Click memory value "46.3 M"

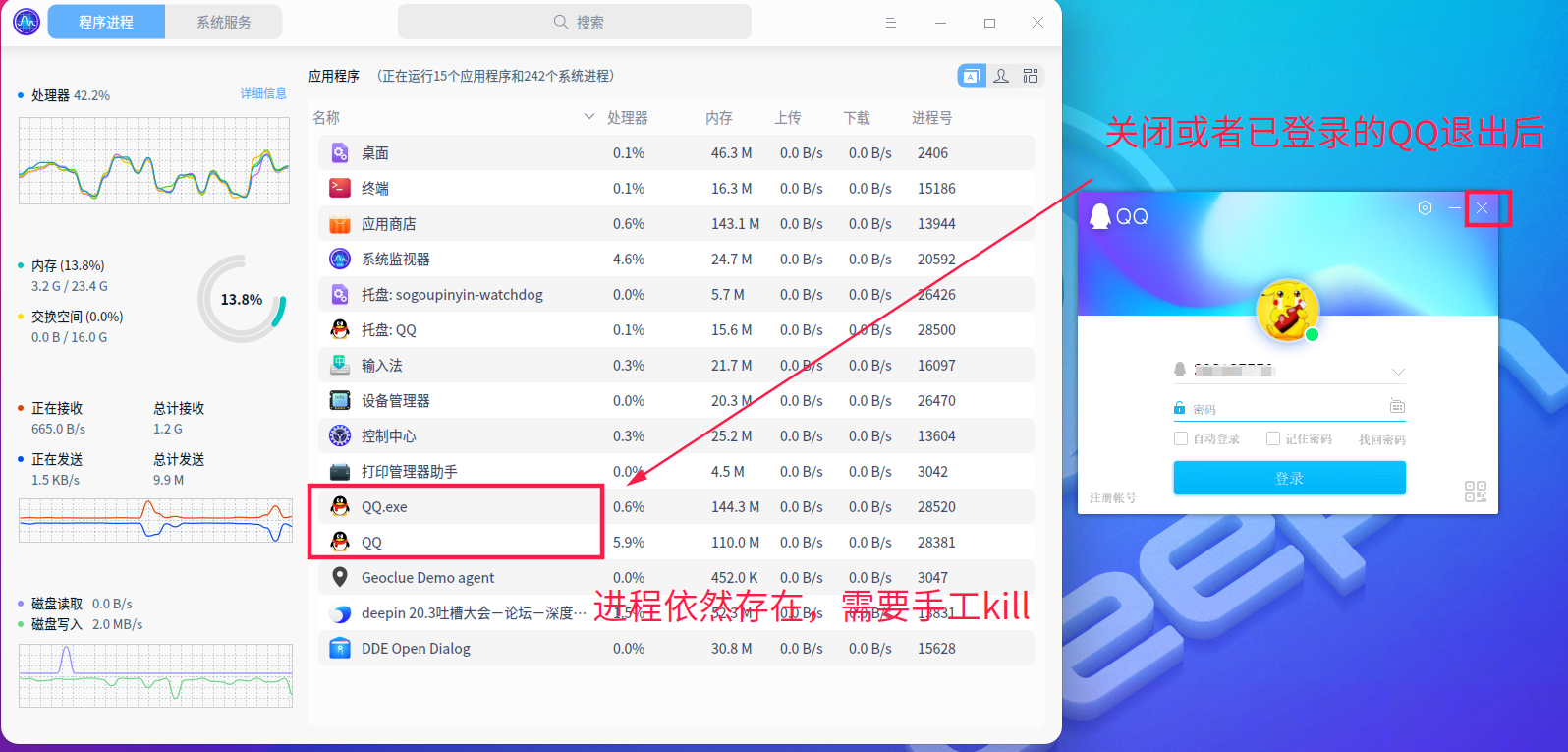[732, 153]
